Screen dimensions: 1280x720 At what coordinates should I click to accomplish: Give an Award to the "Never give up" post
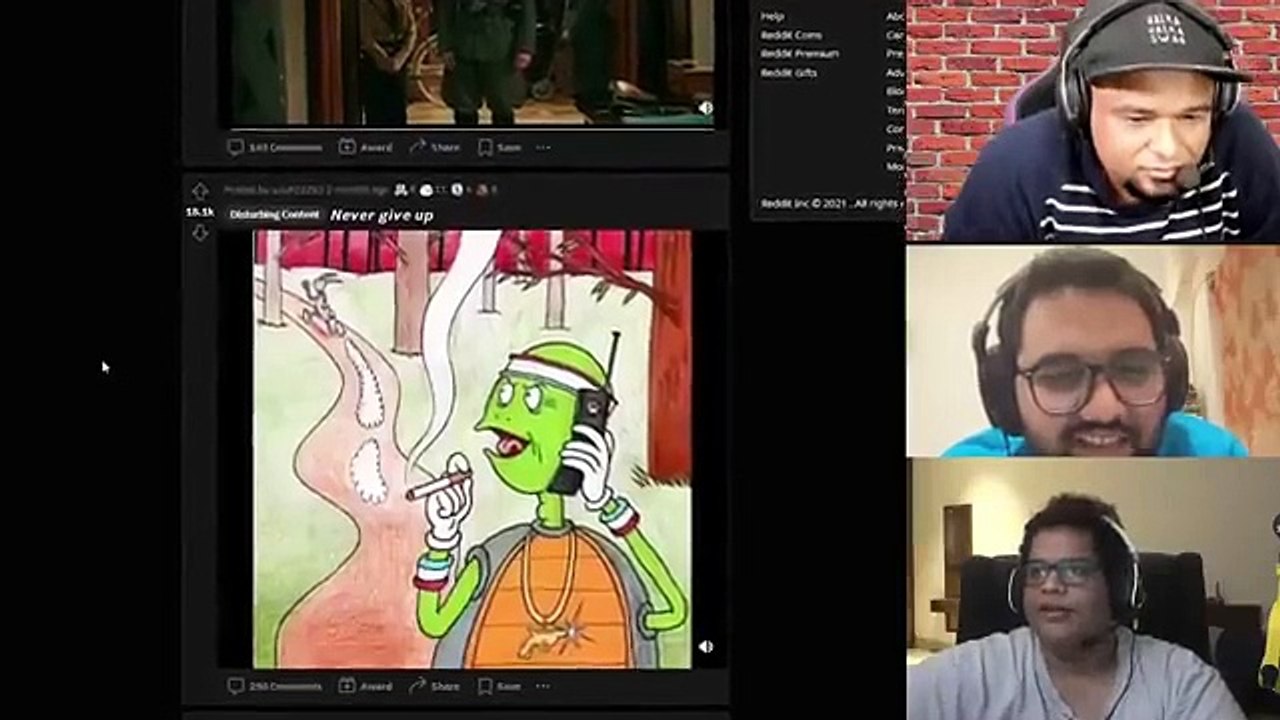pos(365,686)
